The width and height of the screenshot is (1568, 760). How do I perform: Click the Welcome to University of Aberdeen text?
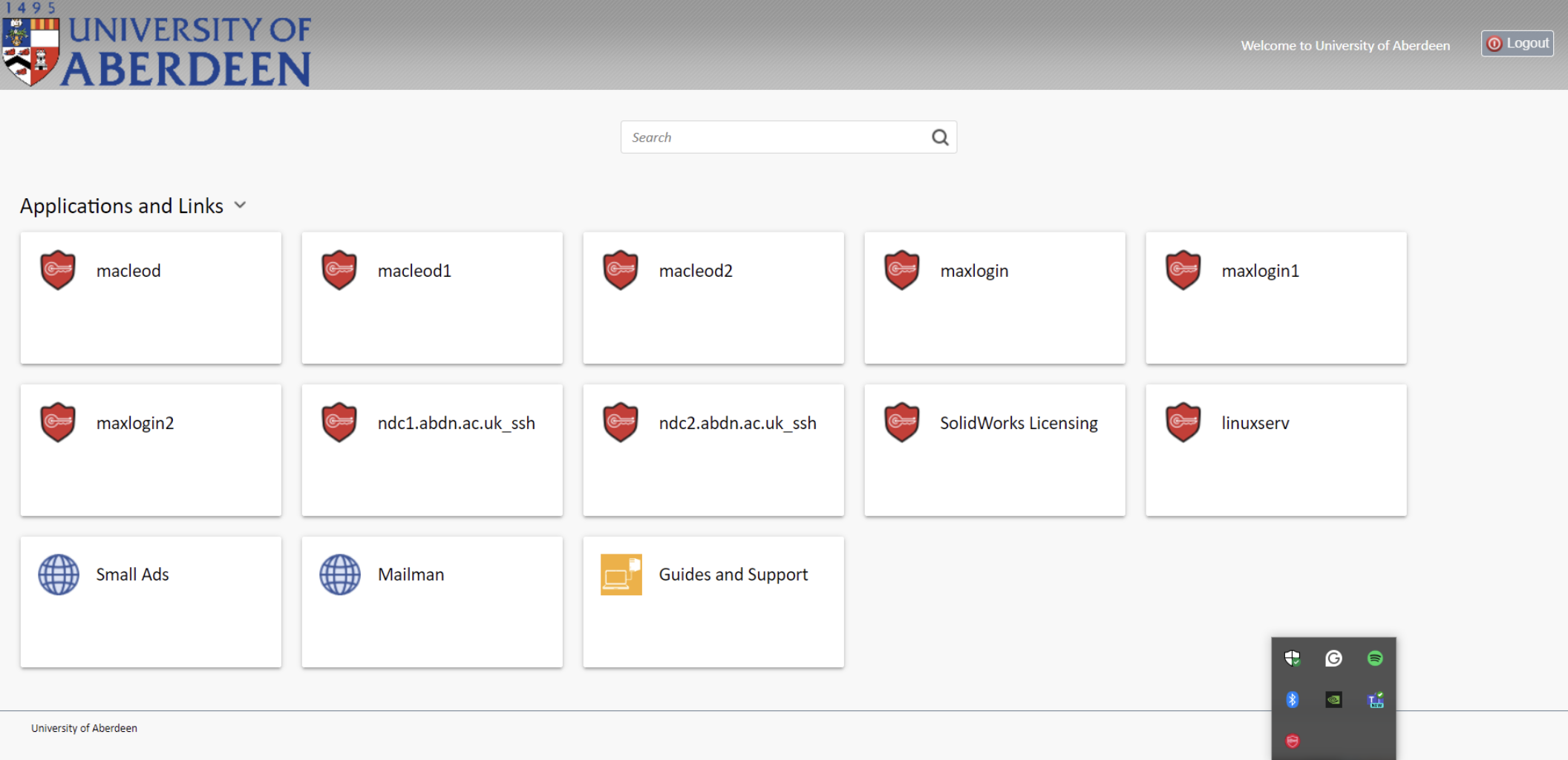[x=1345, y=45]
